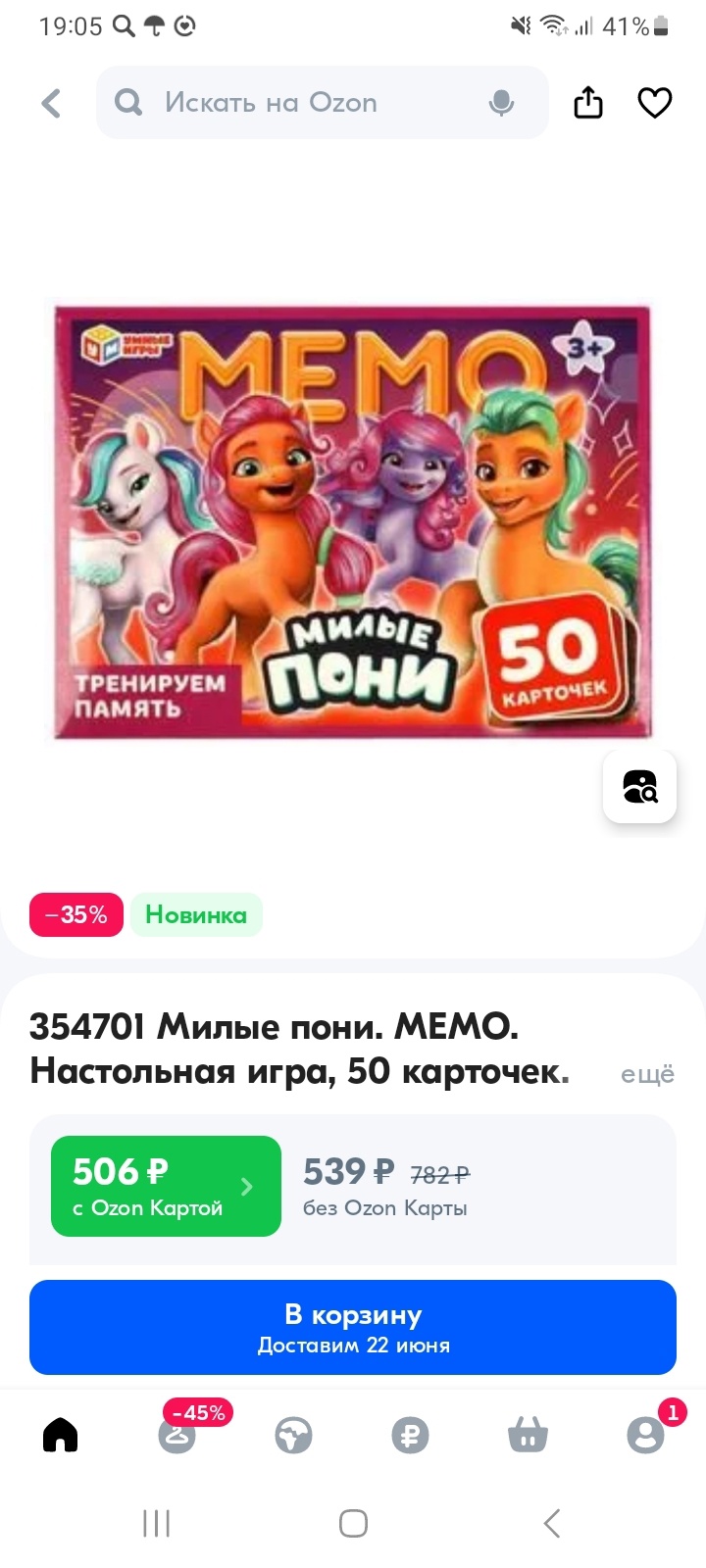706x1568 pixels.
Task: Add product to favorites with heart icon
Action: pos(655,102)
